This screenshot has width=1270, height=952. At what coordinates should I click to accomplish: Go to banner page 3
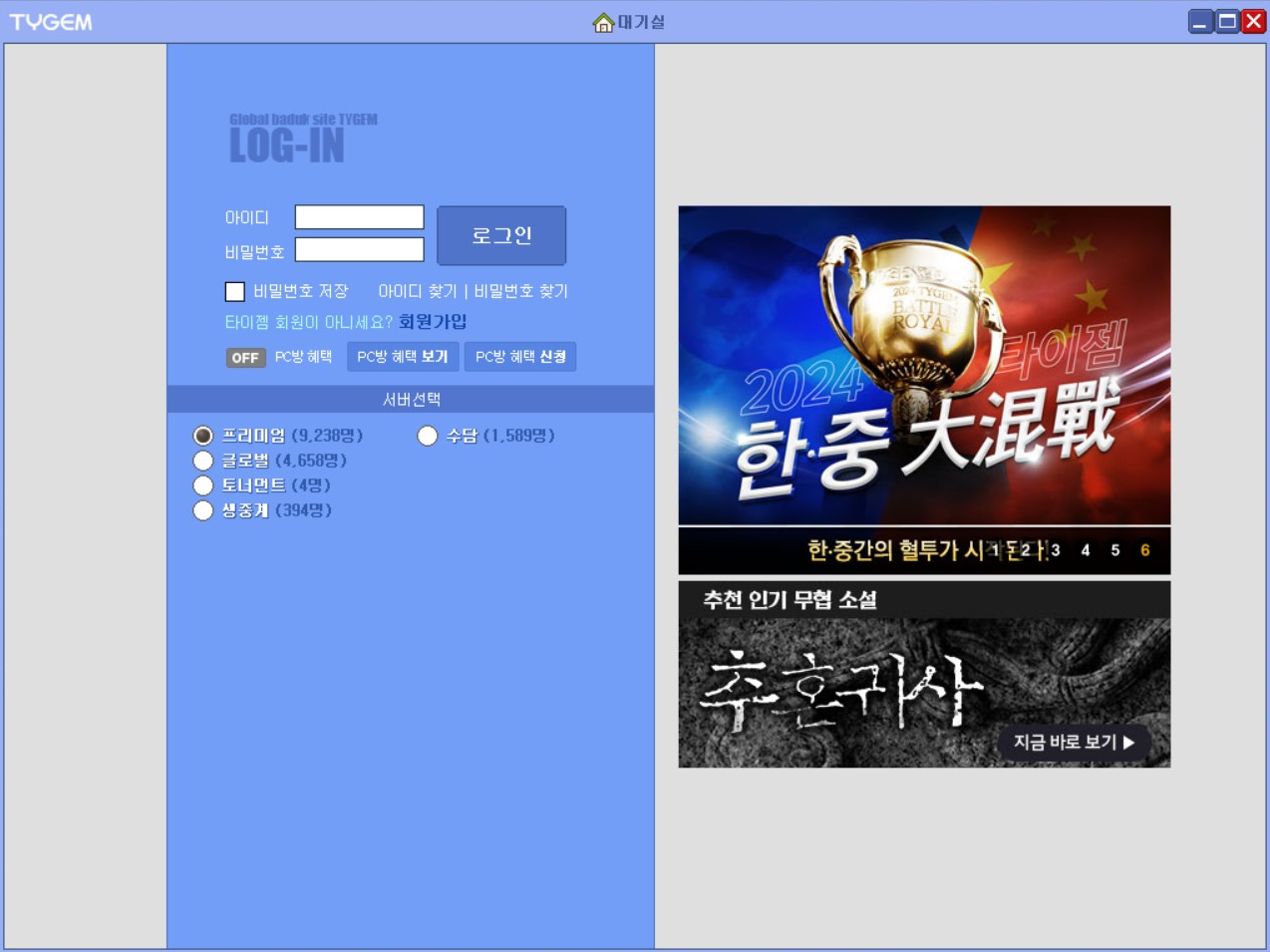tap(1056, 550)
